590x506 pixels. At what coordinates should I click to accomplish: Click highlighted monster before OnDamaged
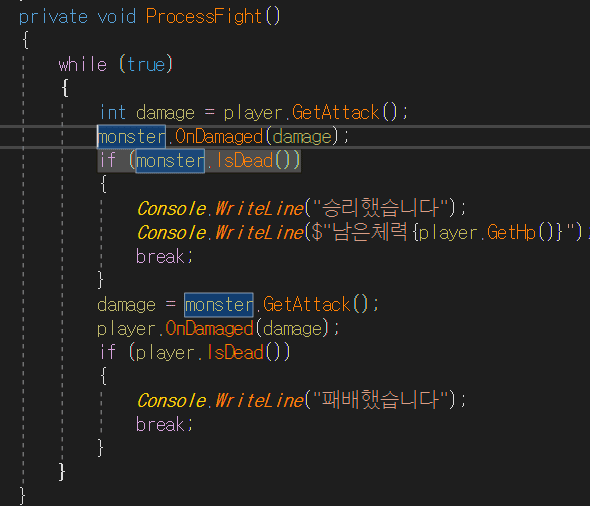tap(132, 137)
